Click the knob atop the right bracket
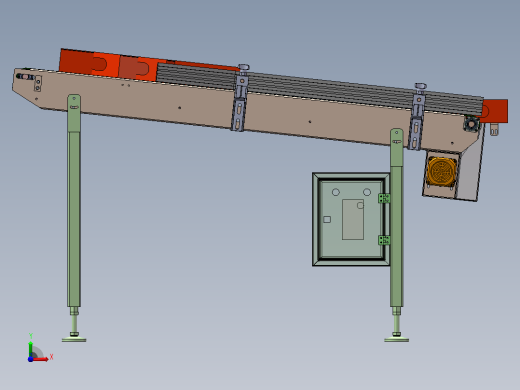Viewport: 520px width, 390px height. (x=420, y=86)
